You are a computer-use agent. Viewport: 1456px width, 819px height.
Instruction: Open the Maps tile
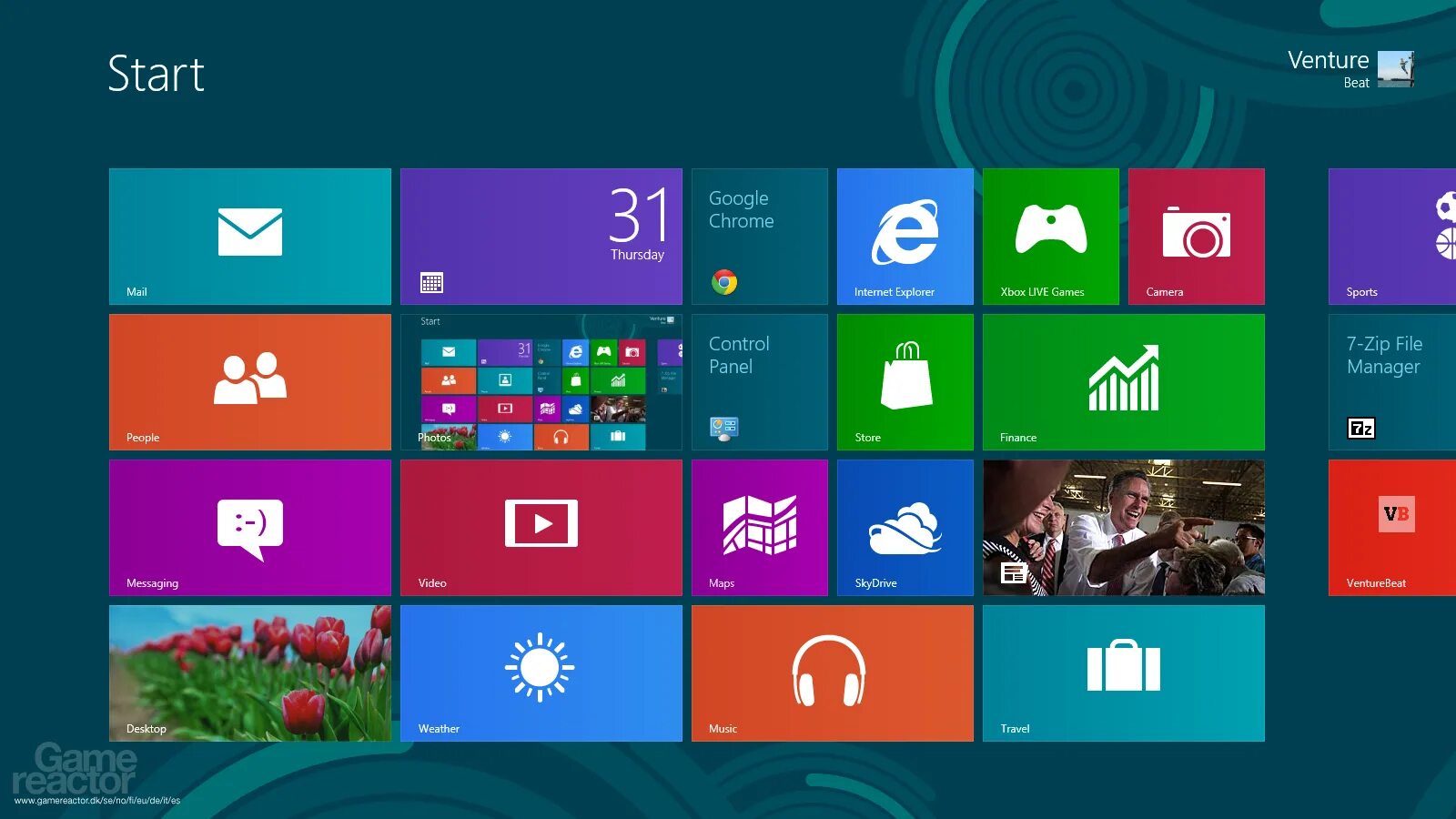760,528
